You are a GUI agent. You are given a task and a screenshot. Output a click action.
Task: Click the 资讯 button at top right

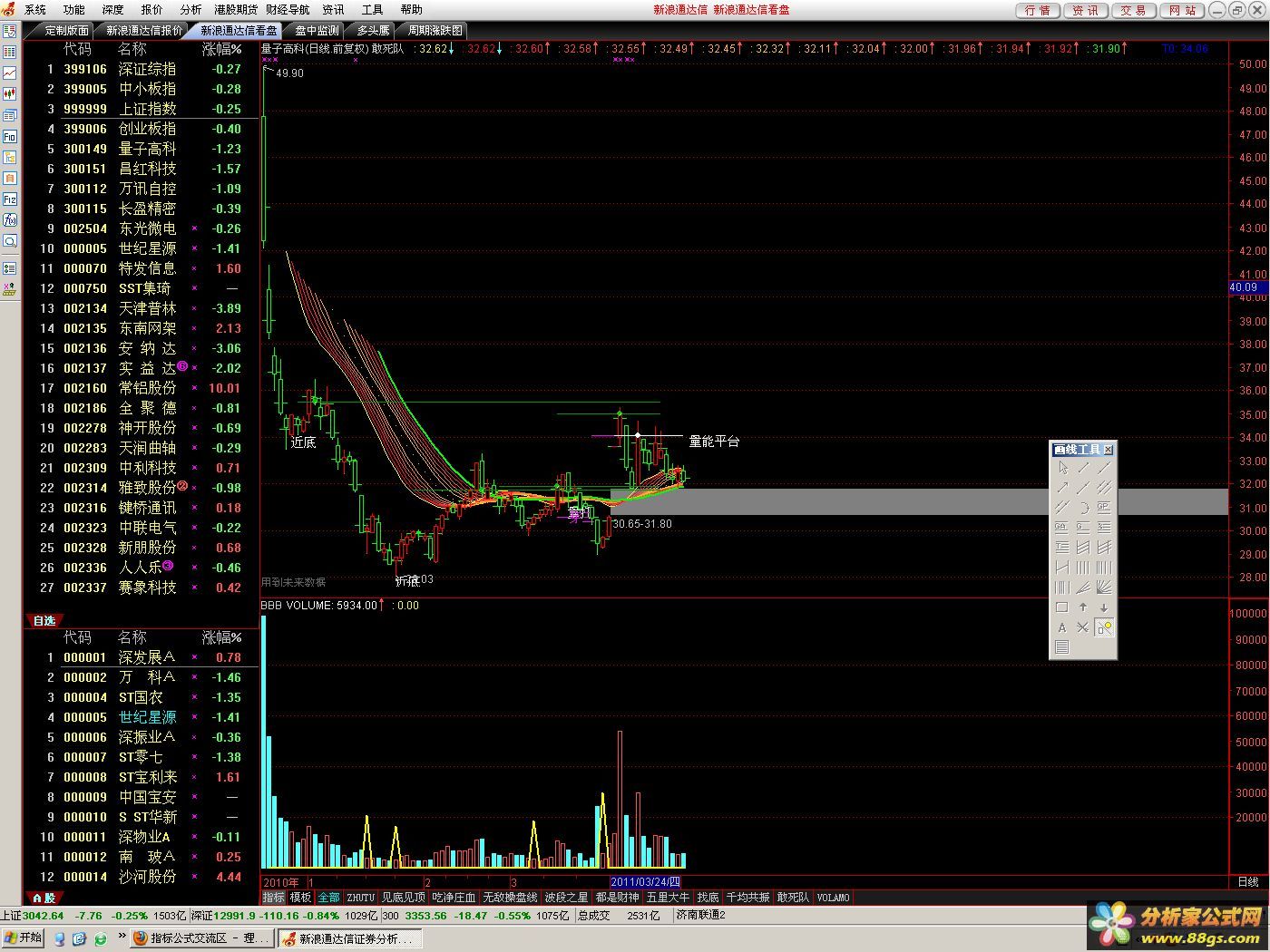point(1085,10)
